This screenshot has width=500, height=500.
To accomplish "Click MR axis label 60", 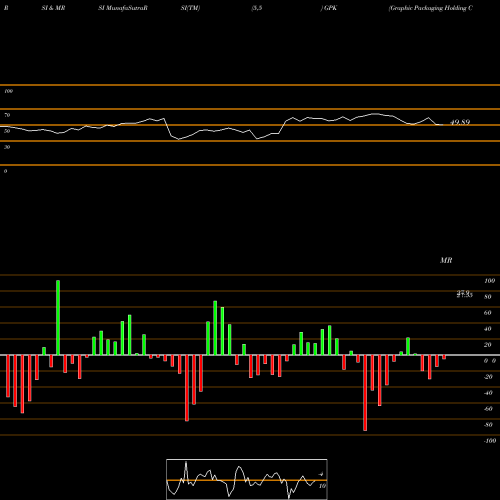I will [488, 313].
